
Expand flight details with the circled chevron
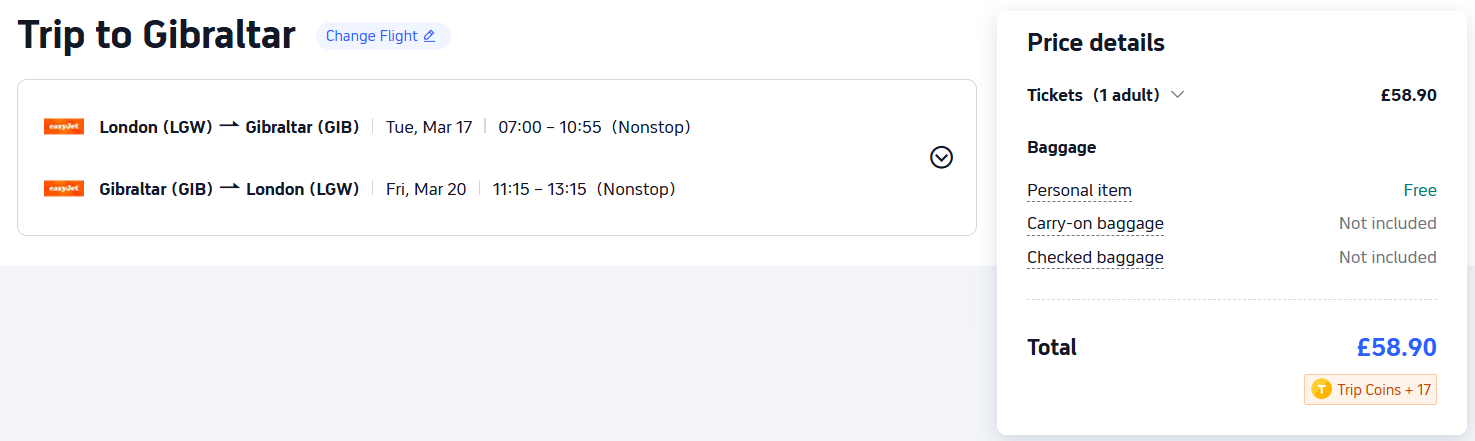click(x=941, y=157)
